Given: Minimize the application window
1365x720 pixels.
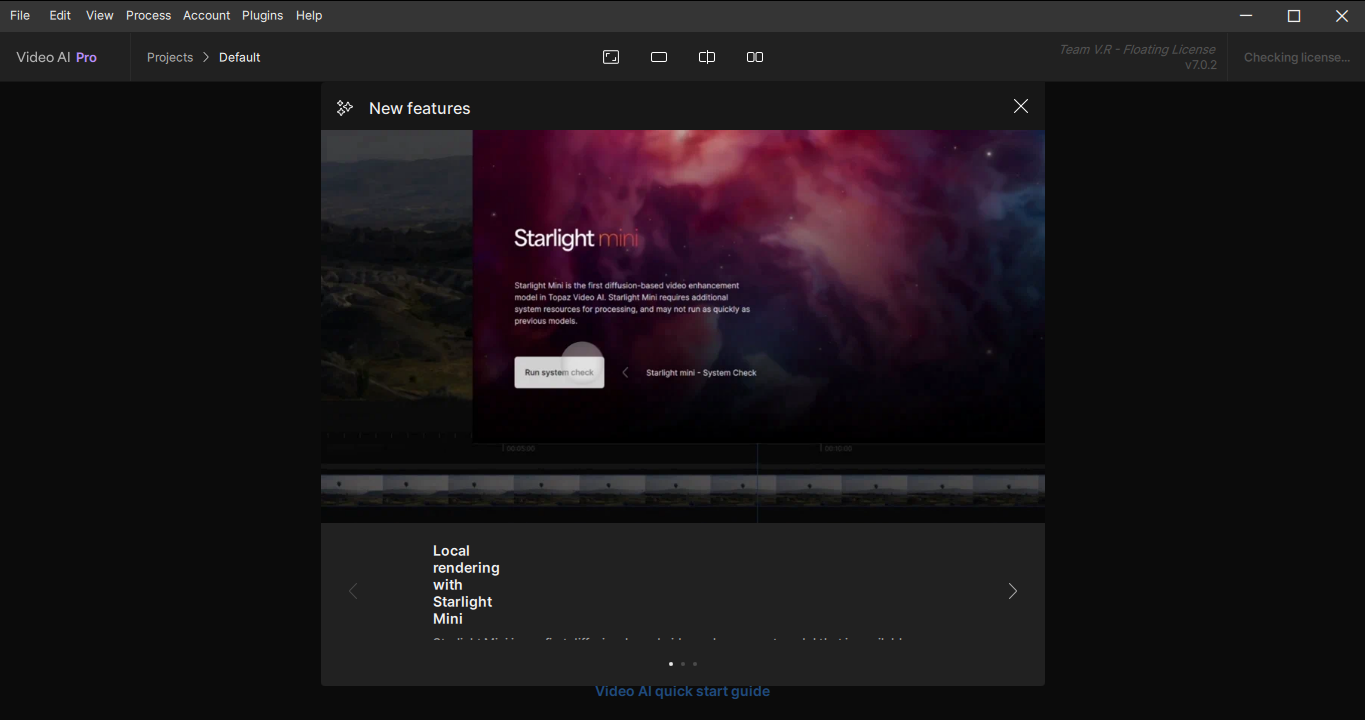Looking at the screenshot, I should pos(1246,15).
